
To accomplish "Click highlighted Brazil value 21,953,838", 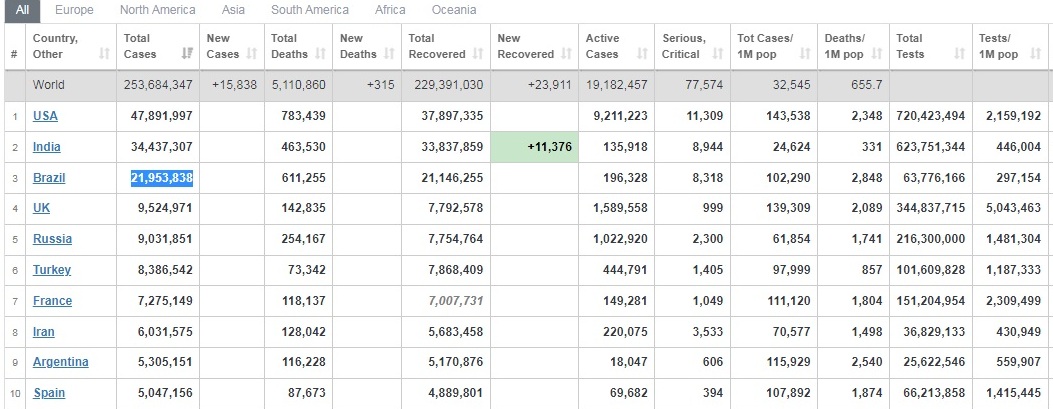I will click(162, 178).
